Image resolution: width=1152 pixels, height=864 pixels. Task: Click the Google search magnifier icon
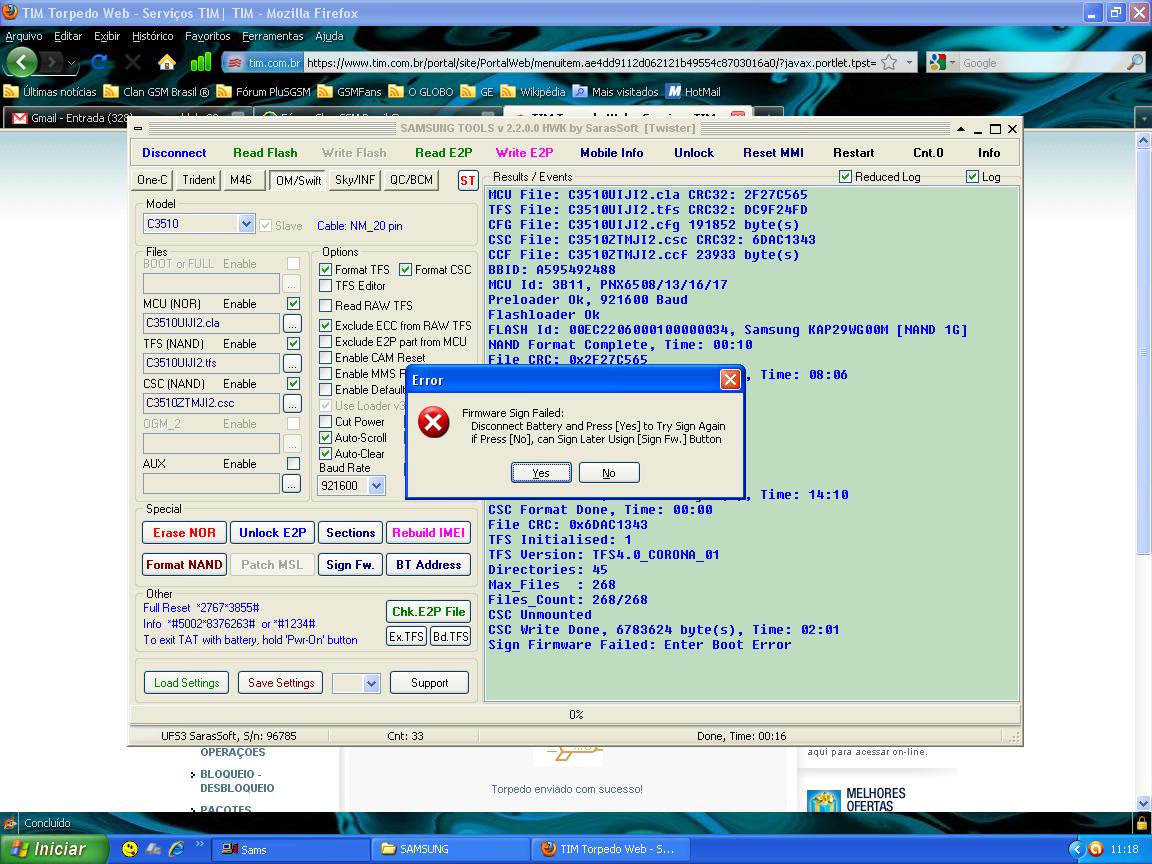point(1134,63)
